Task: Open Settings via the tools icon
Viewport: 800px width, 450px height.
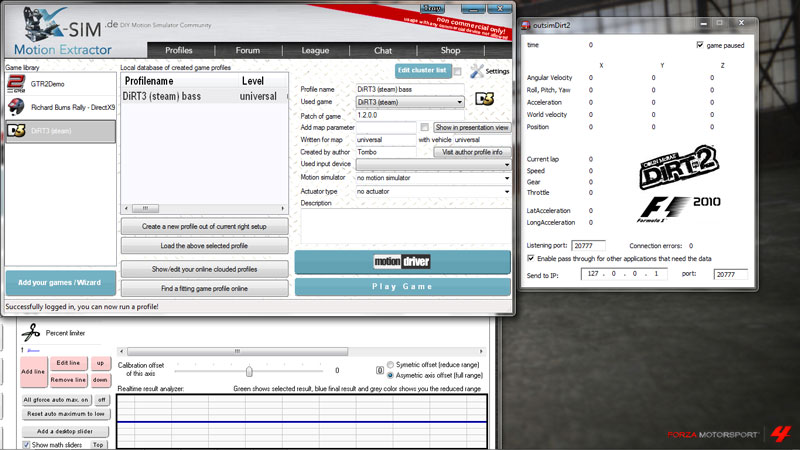Action: tap(477, 71)
